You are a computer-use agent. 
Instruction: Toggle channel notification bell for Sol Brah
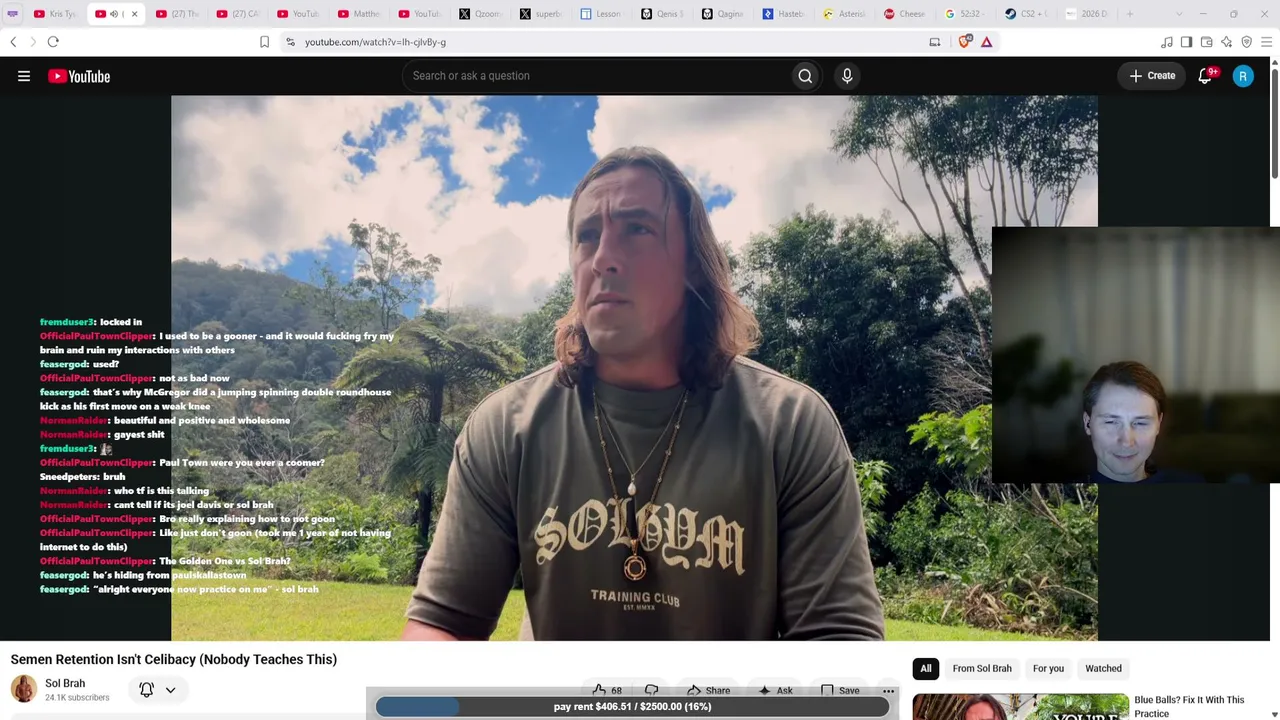pos(147,689)
